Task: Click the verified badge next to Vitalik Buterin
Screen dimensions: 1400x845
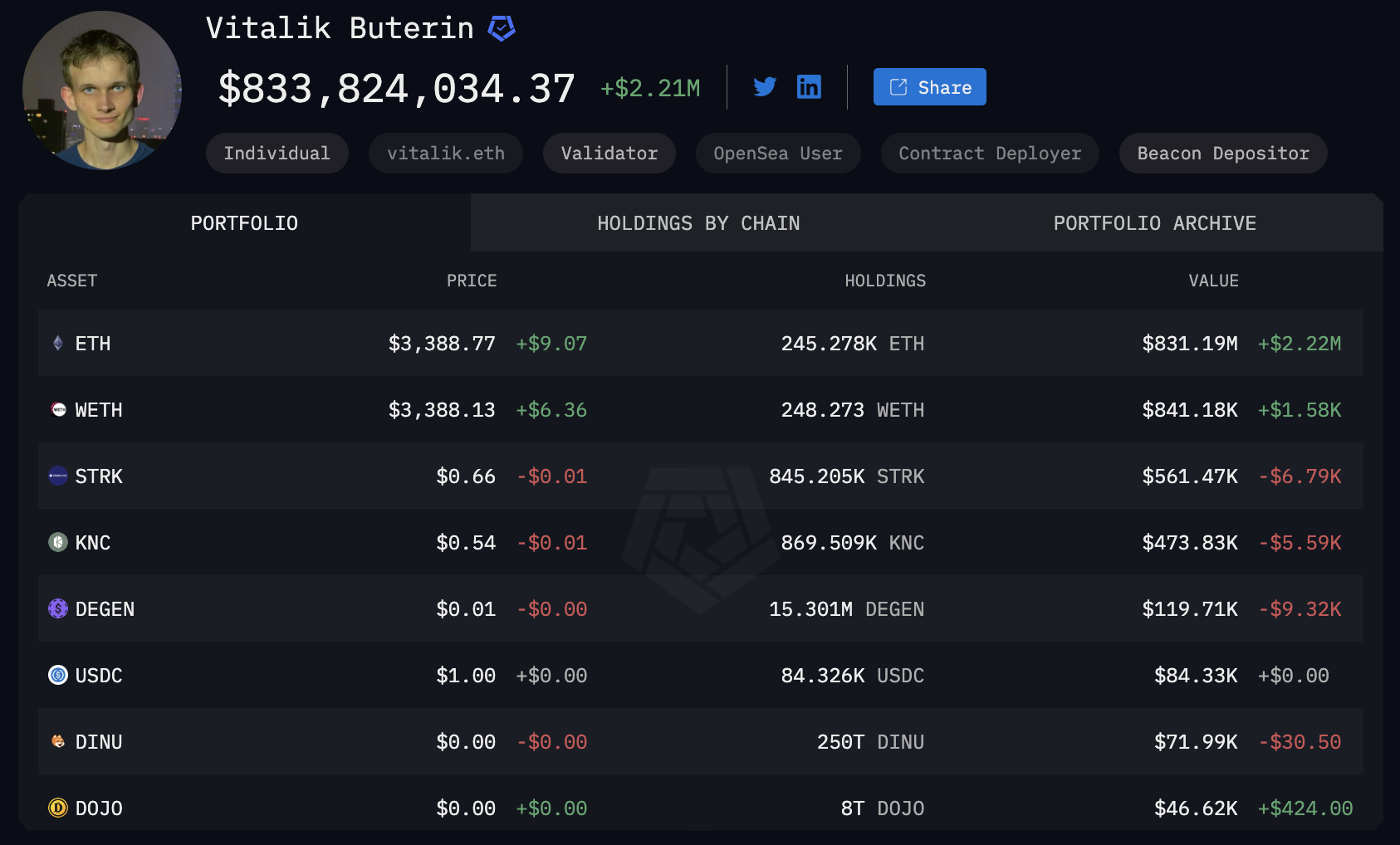Action: tap(502, 28)
